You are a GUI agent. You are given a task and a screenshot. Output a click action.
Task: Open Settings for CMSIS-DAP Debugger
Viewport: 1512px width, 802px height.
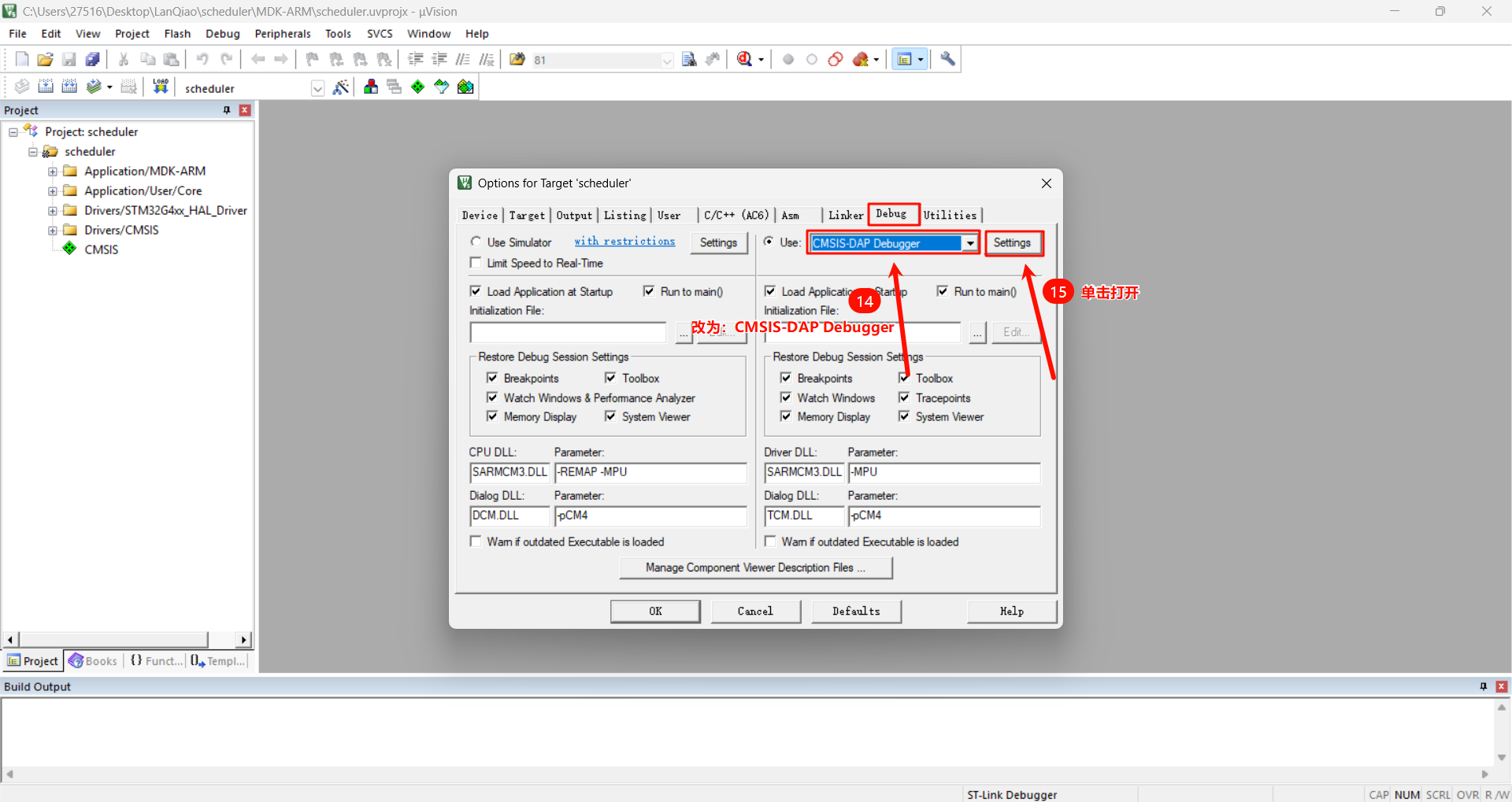coord(1012,242)
